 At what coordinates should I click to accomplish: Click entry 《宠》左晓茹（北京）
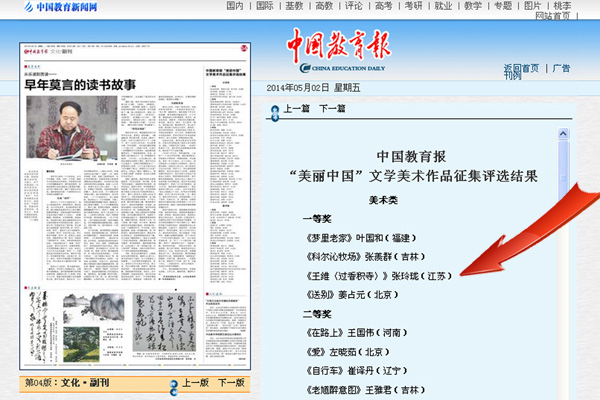pos(347,352)
